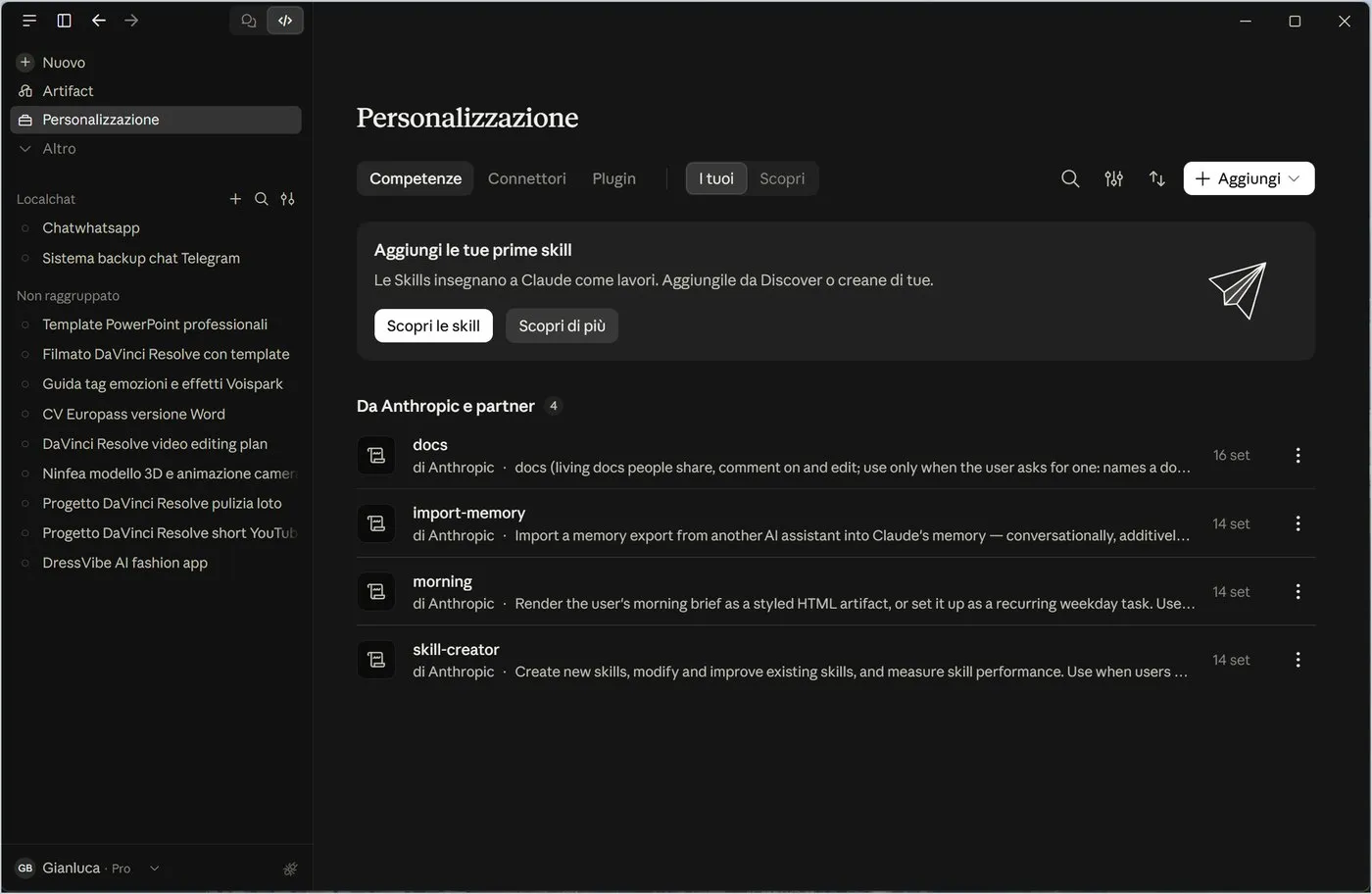
Task: Open "DaVinci Resolve video editing plan" chat
Action: point(157,444)
